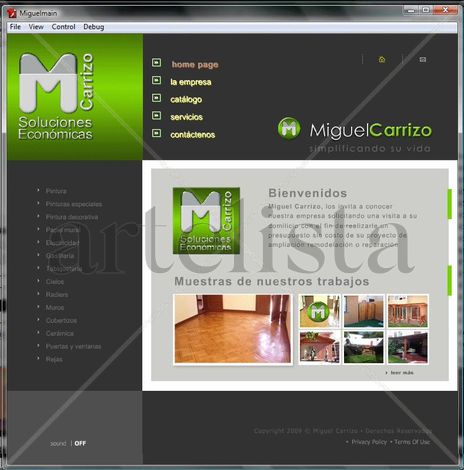
Task: Open the thumbnail with the green M badge
Action: (x=319, y=311)
